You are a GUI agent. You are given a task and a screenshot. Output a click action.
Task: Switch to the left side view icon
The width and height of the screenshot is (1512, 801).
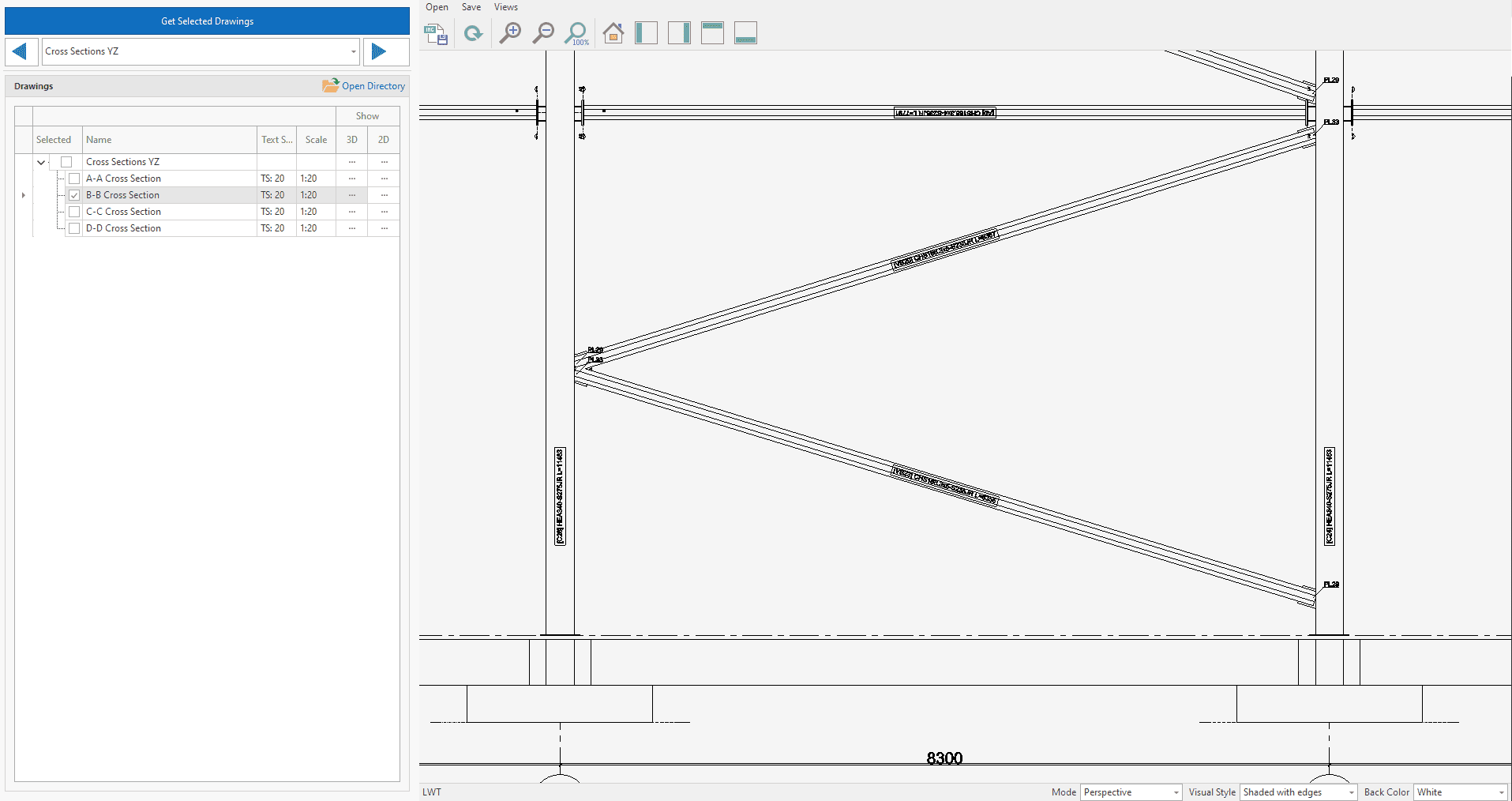pos(646,33)
